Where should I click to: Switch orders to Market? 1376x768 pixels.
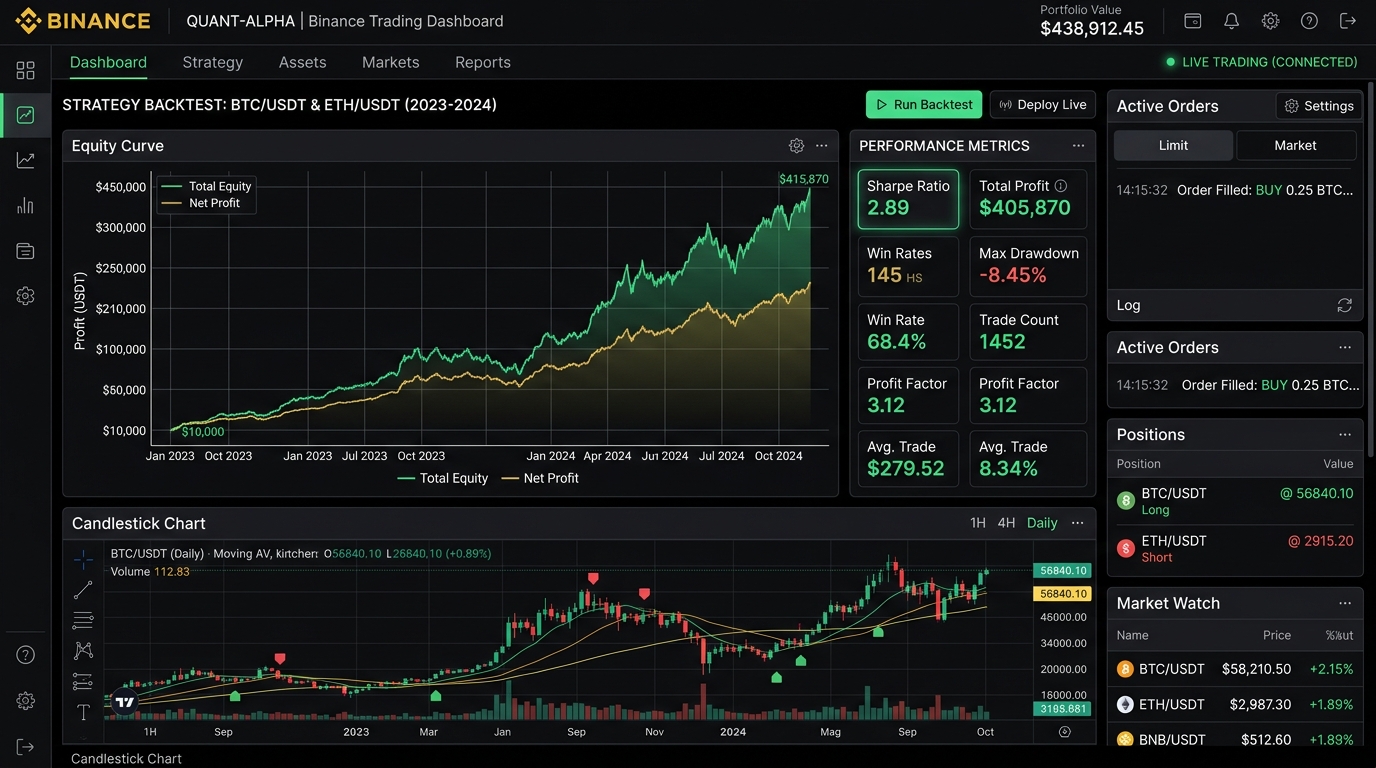point(1296,145)
